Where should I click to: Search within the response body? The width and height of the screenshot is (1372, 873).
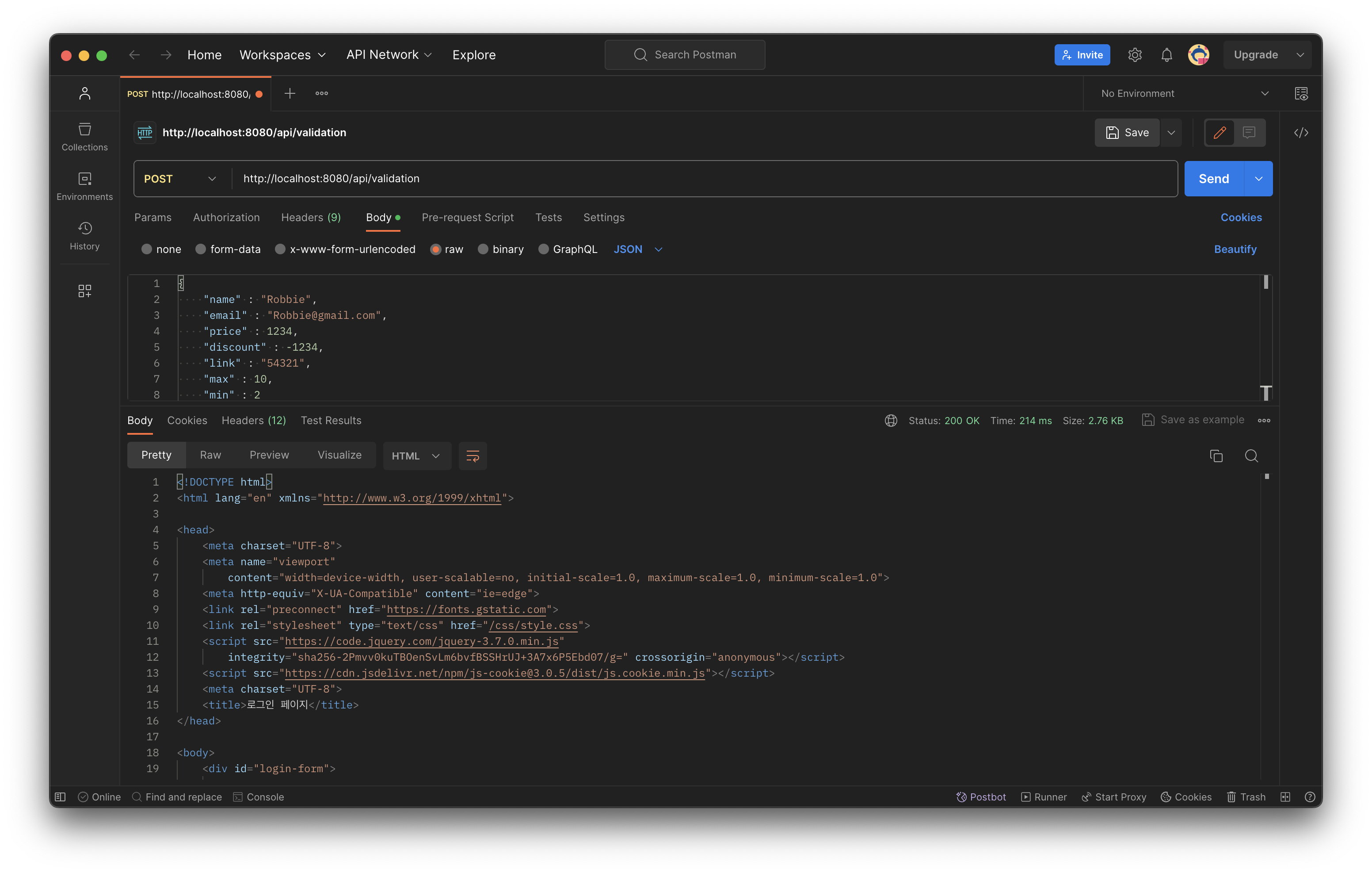pos(1251,456)
